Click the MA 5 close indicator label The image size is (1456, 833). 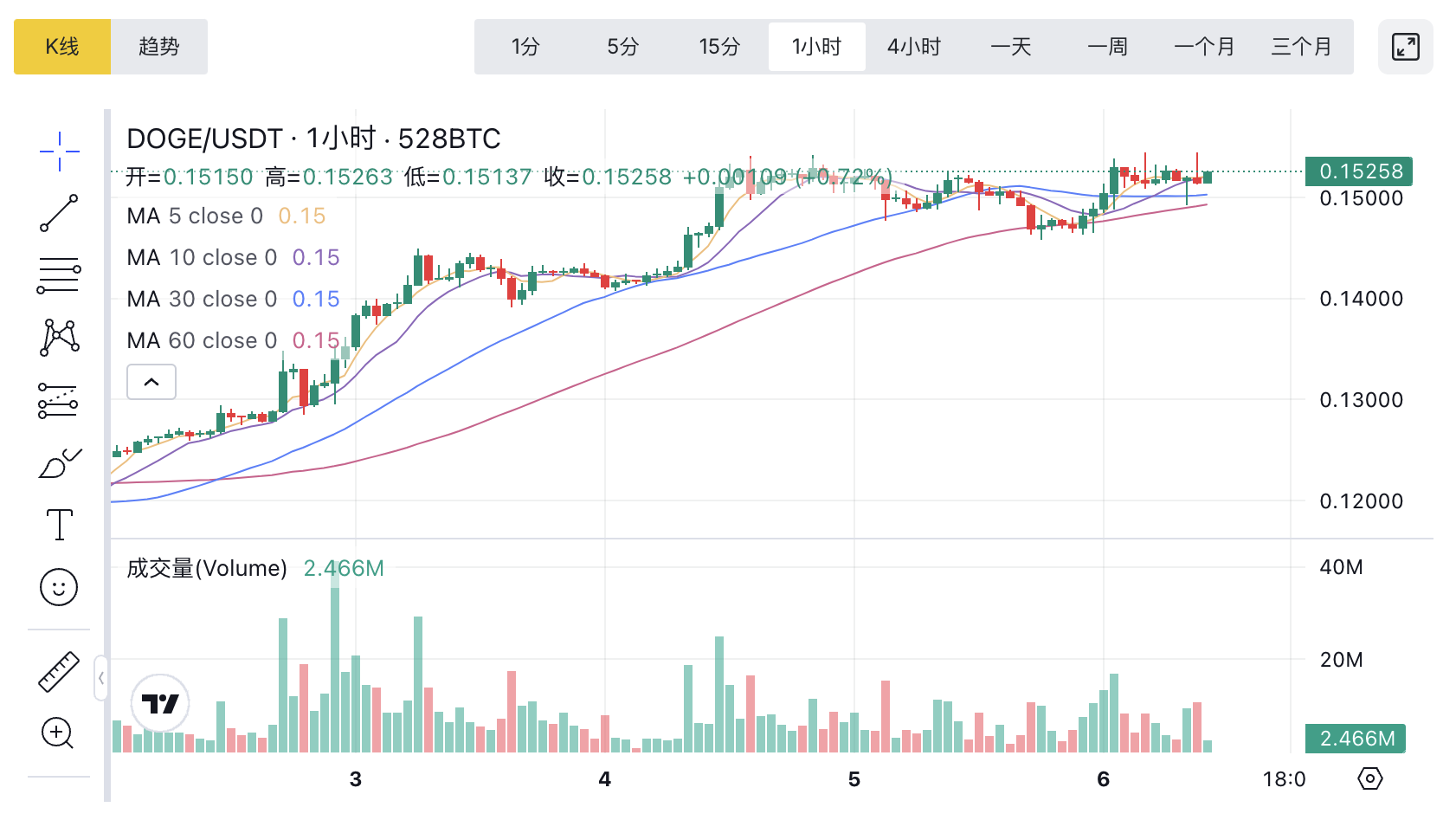tap(195, 216)
